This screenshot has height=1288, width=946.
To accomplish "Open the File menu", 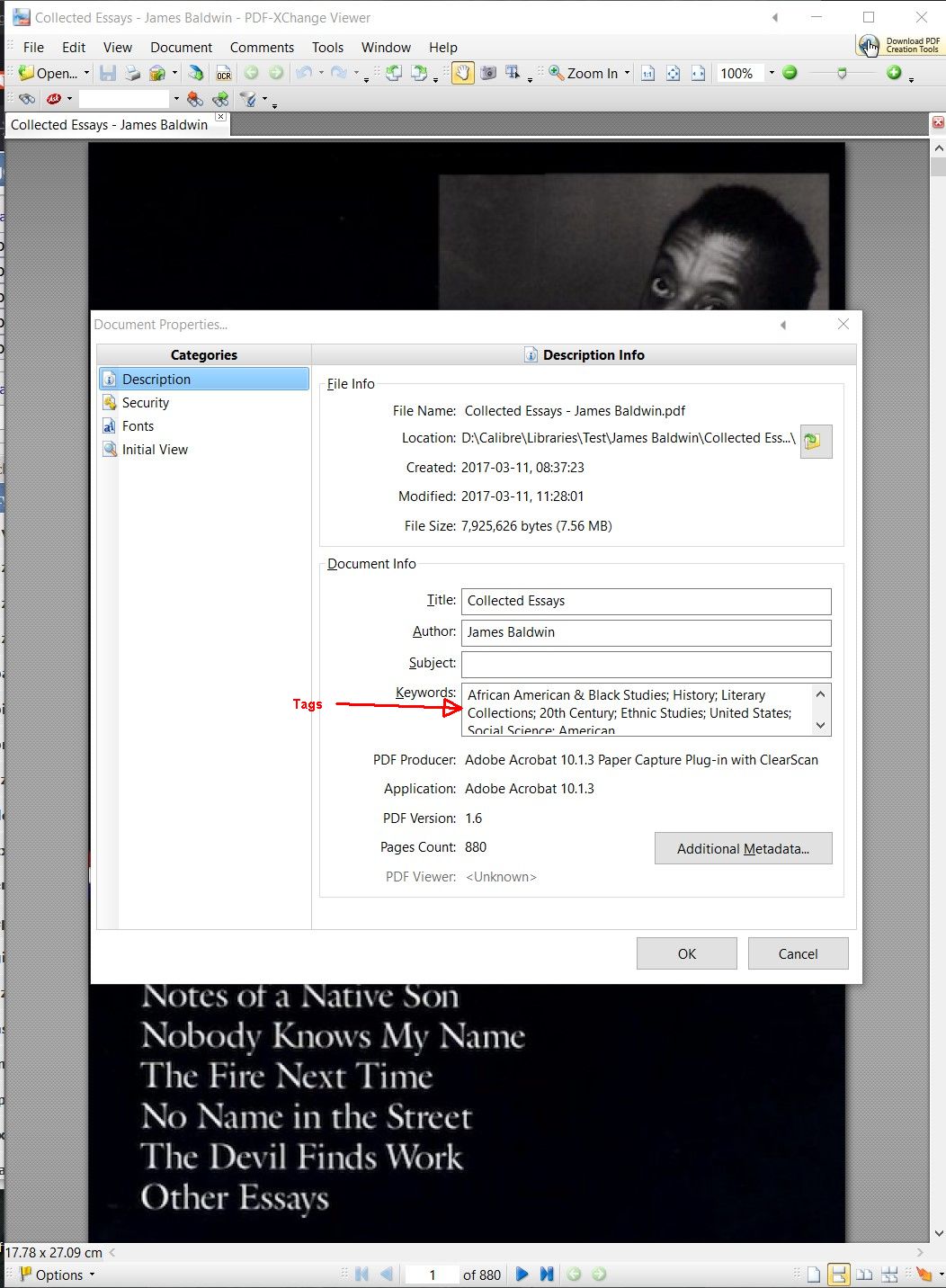I will click(x=33, y=48).
